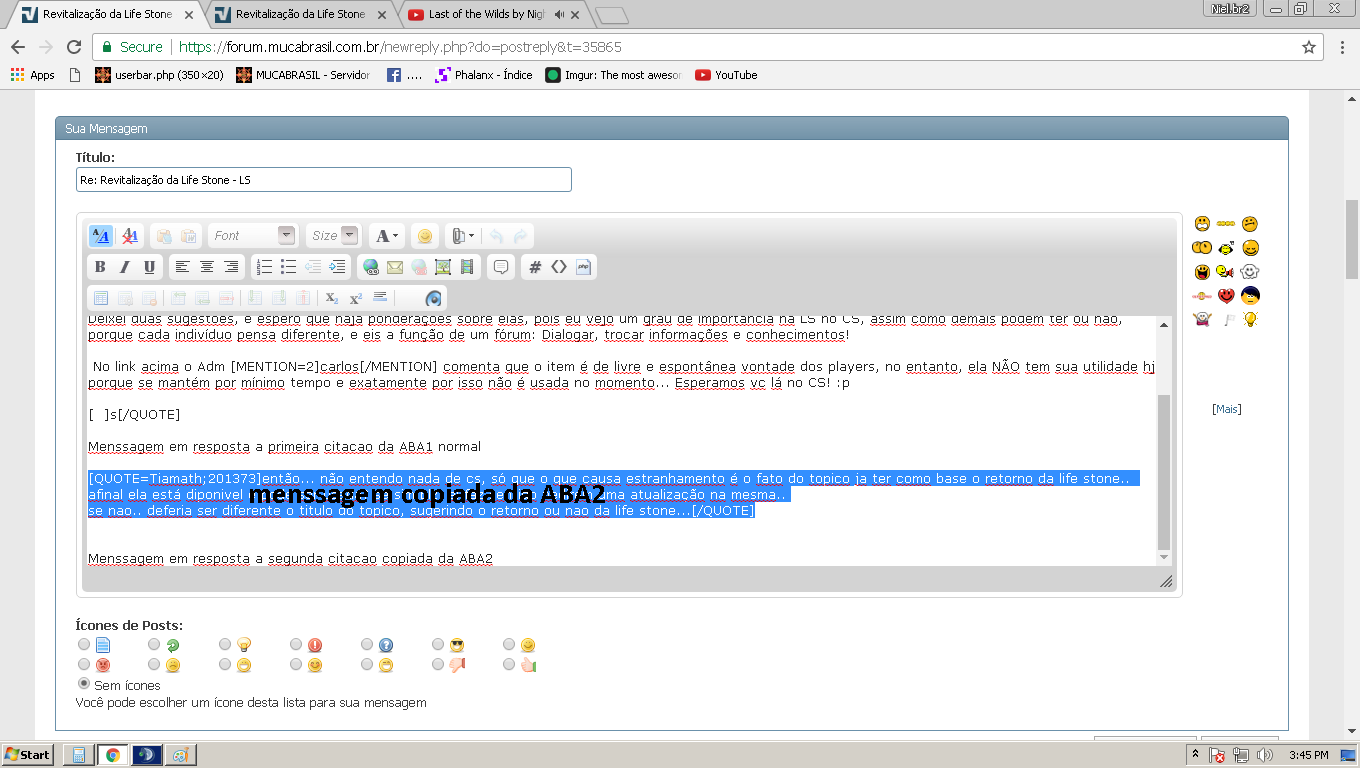Insert an image with the picture icon
Image resolution: width=1360 pixels, height=768 pixels.
443,267
